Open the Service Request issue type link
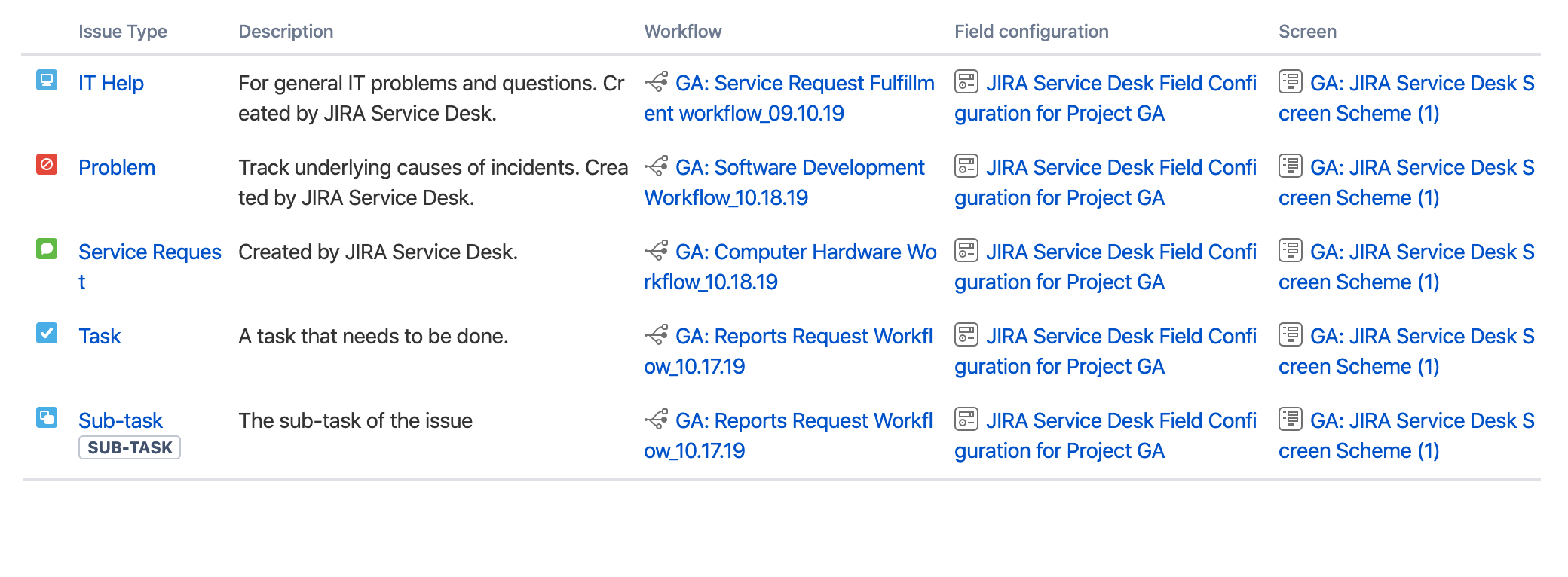The width and height of the screenshot is (1568, 577). (150, 267)
